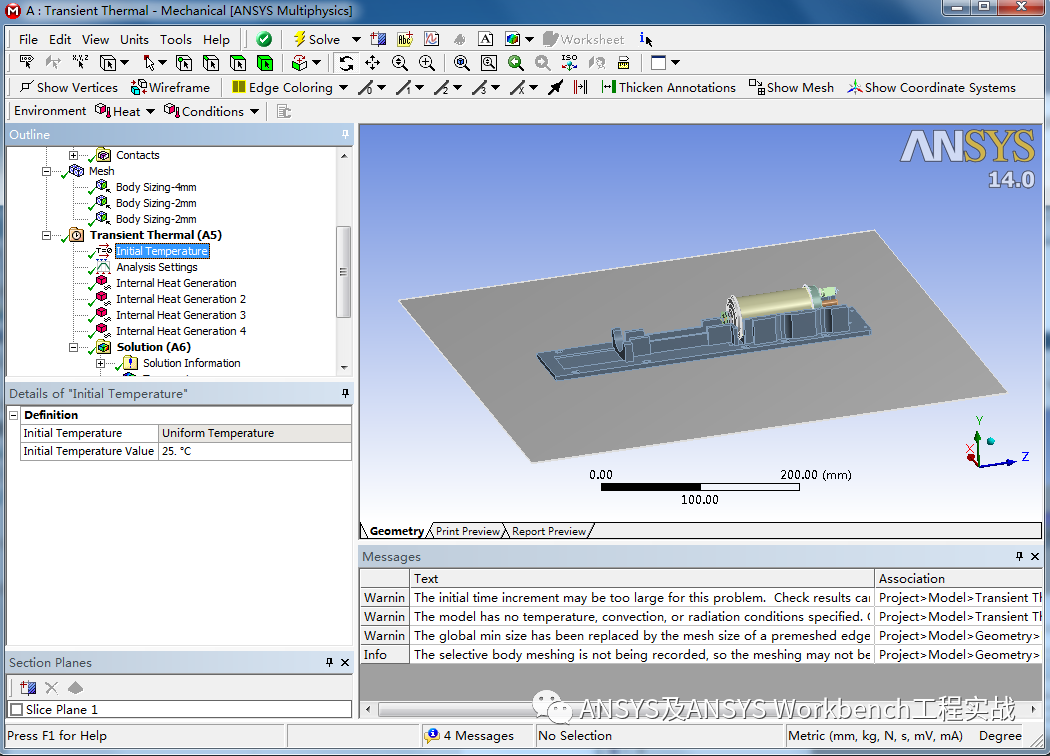Expand the Solution Information node
Viewport: 1050px width, 756px height.
pos(100,364)
